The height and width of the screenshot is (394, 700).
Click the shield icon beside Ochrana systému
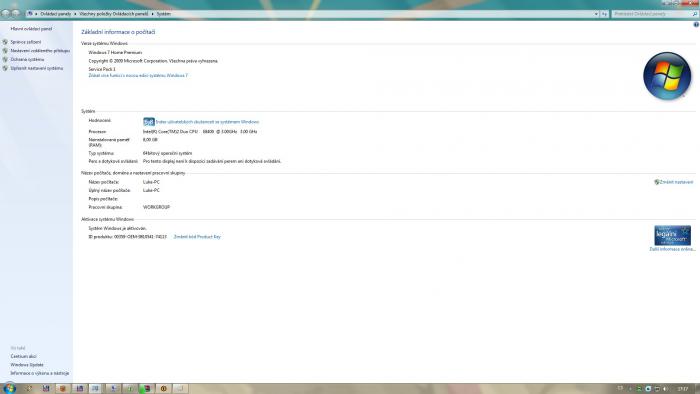(x=5, y=59)
